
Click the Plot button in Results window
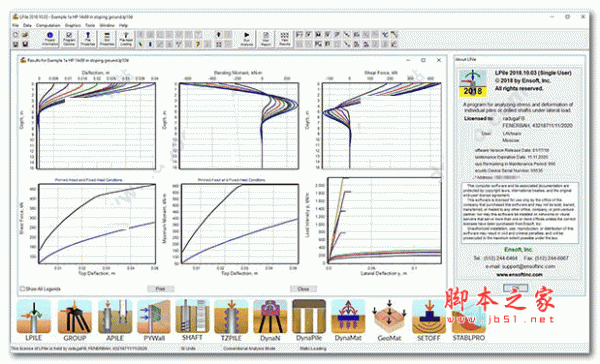click(x=160, y=289)
